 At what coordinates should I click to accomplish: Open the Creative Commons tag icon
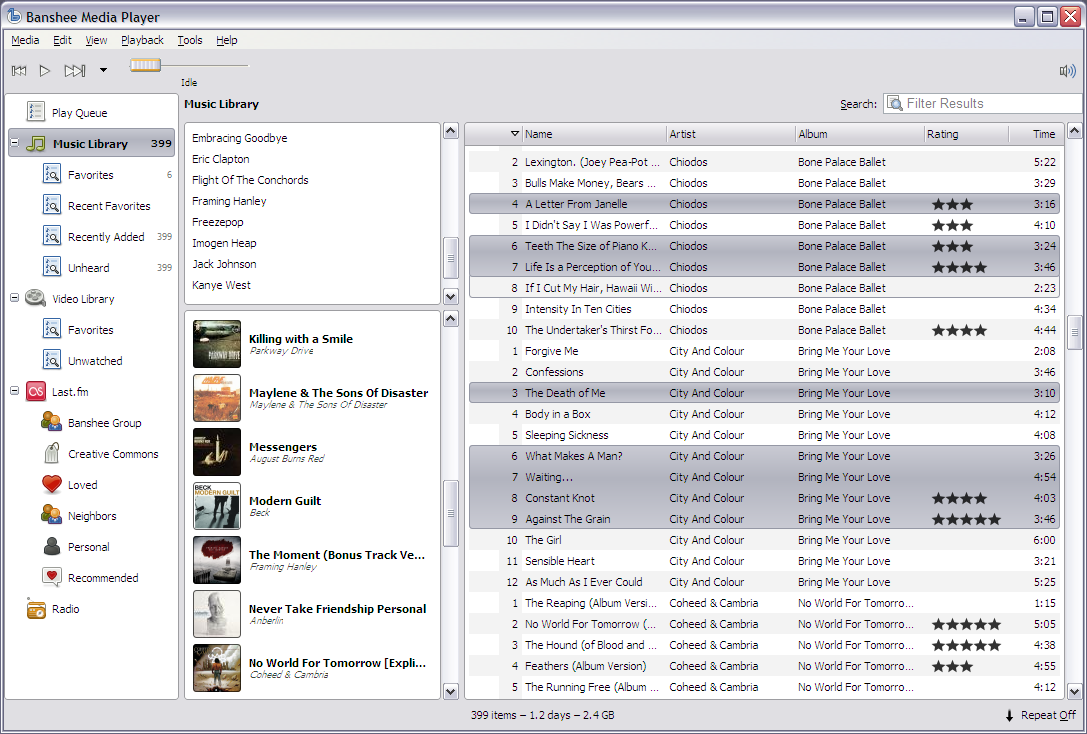coord(51,453)
